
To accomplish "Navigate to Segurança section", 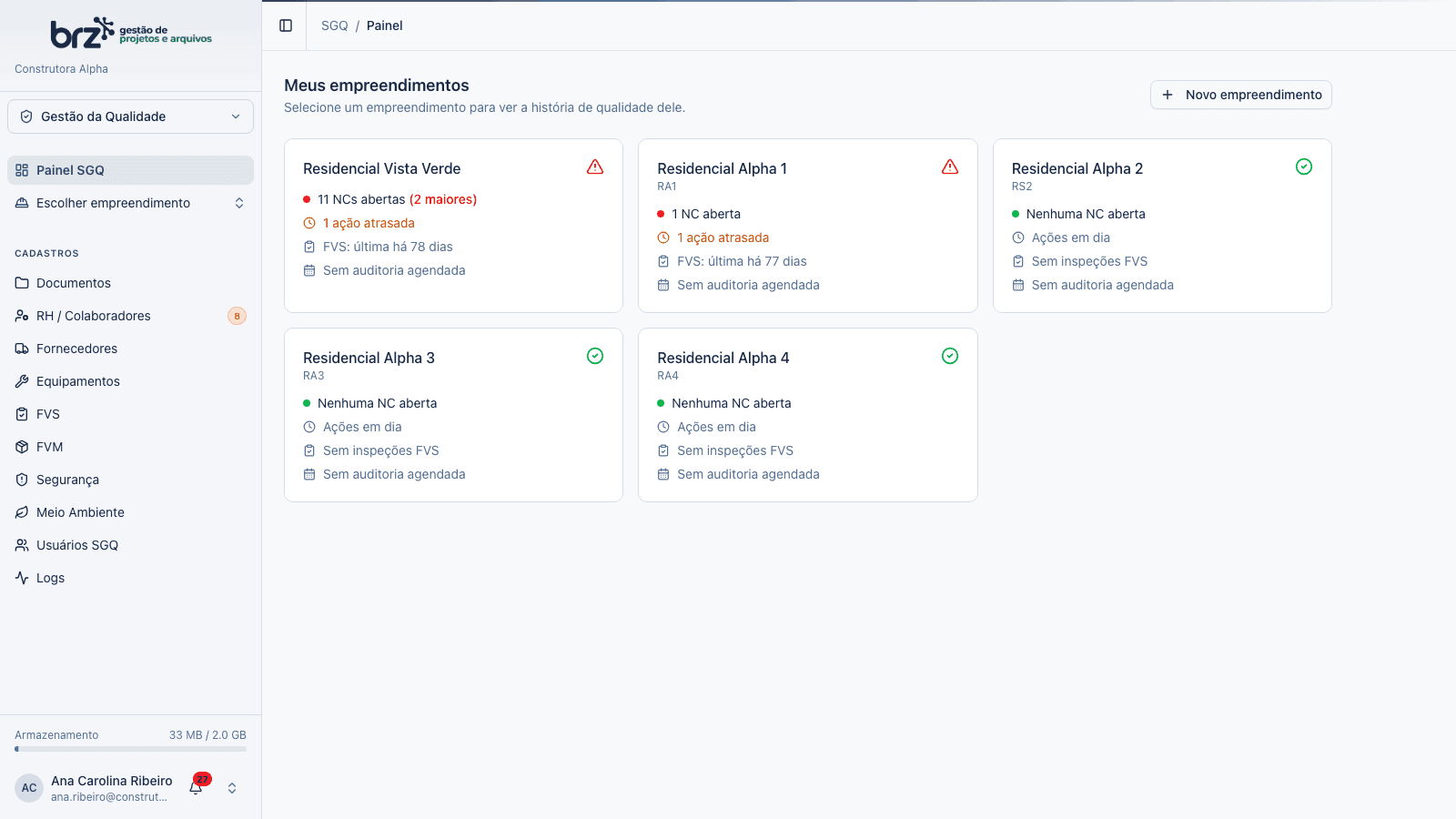I will 130,480.
